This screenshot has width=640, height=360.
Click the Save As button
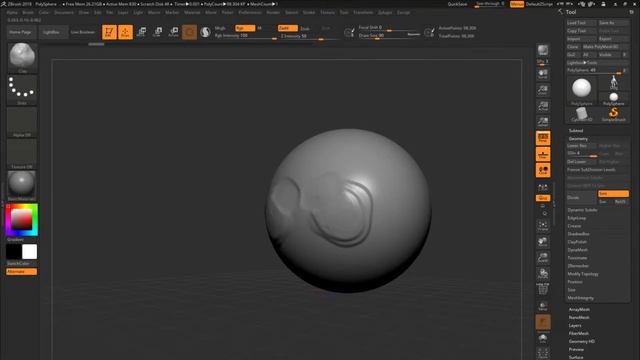pos(613,23)
